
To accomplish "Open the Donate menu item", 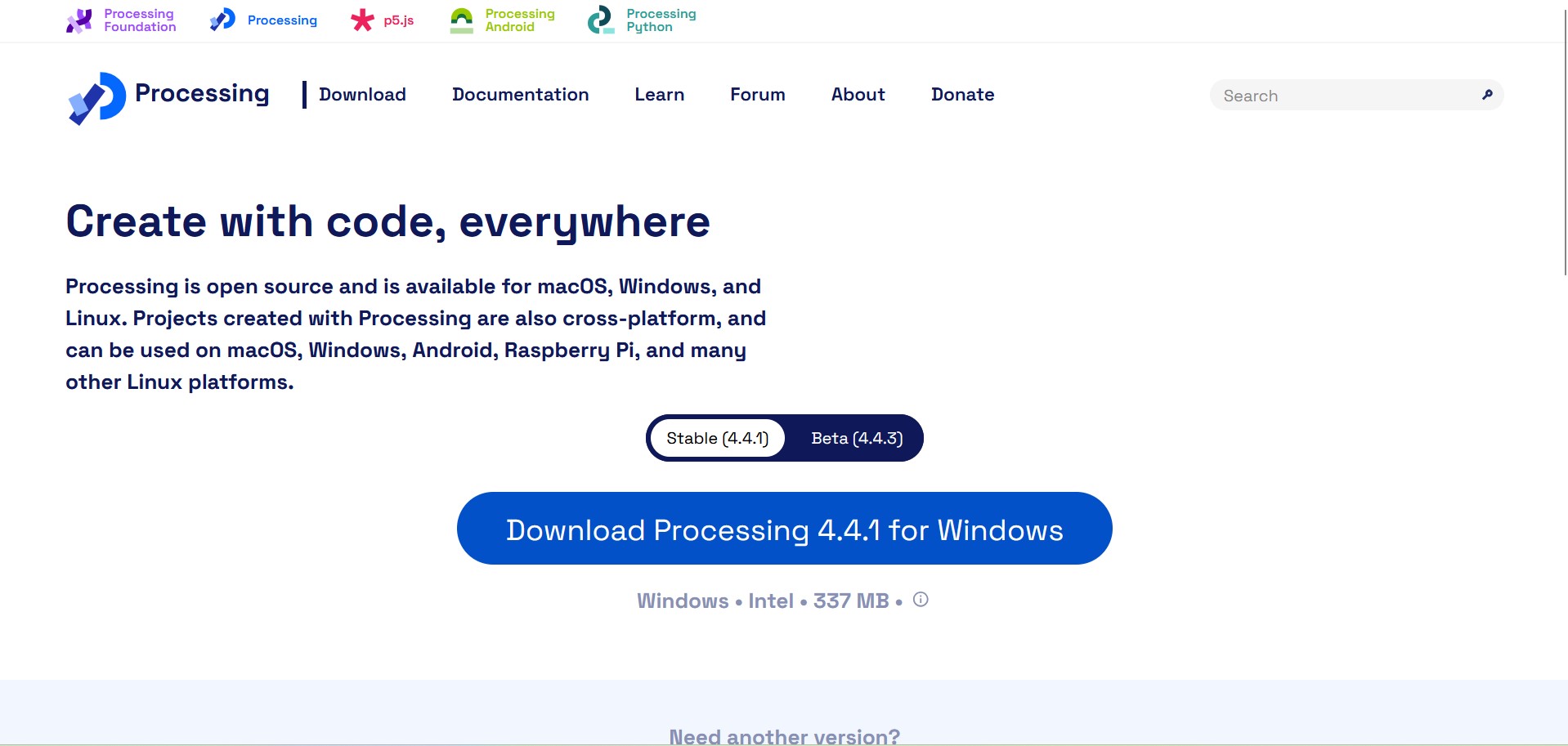I will [x=963, y=95].
